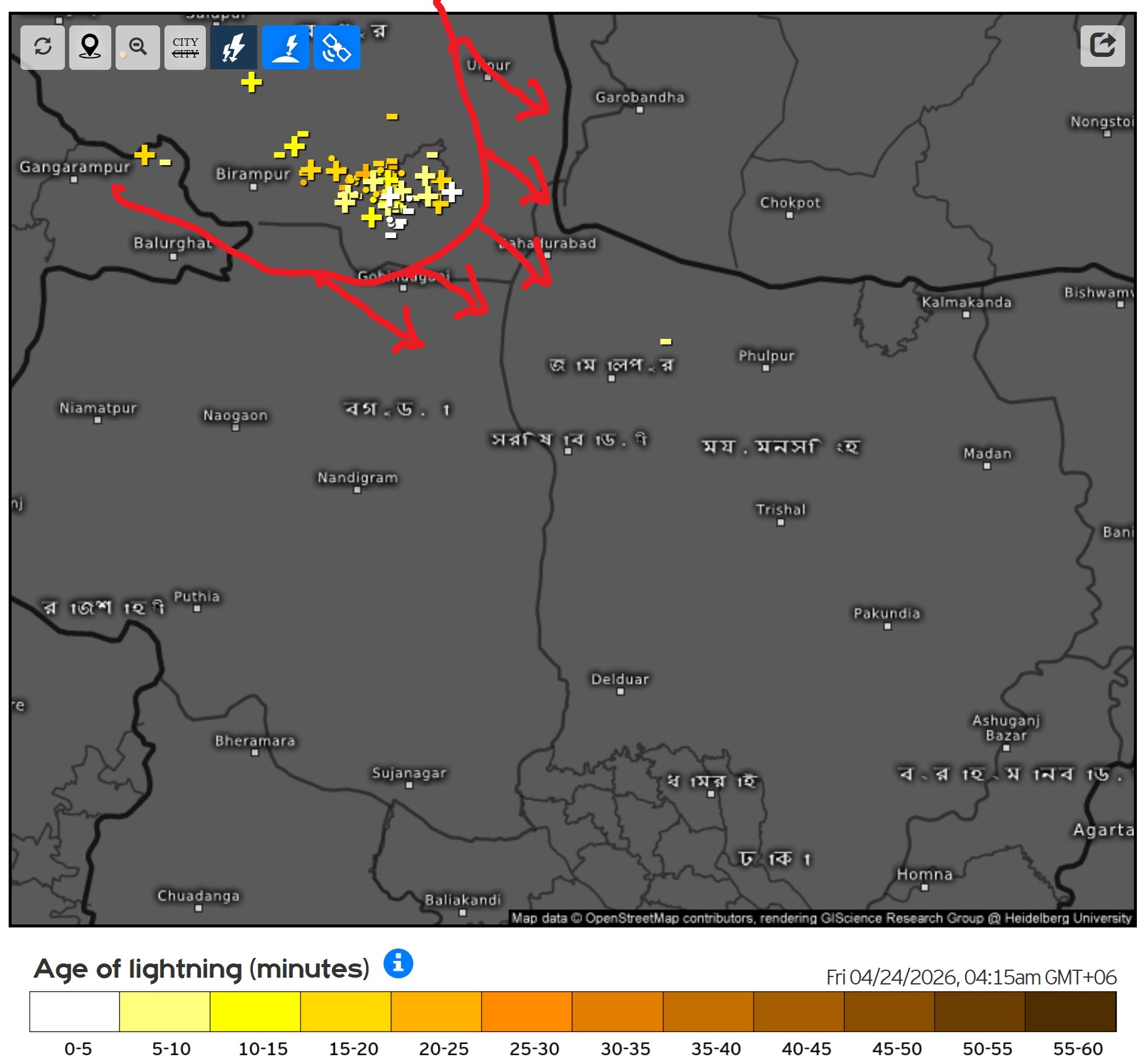Click the 55-60 minutes dark brown swatch

(x=1071, y=1012)
